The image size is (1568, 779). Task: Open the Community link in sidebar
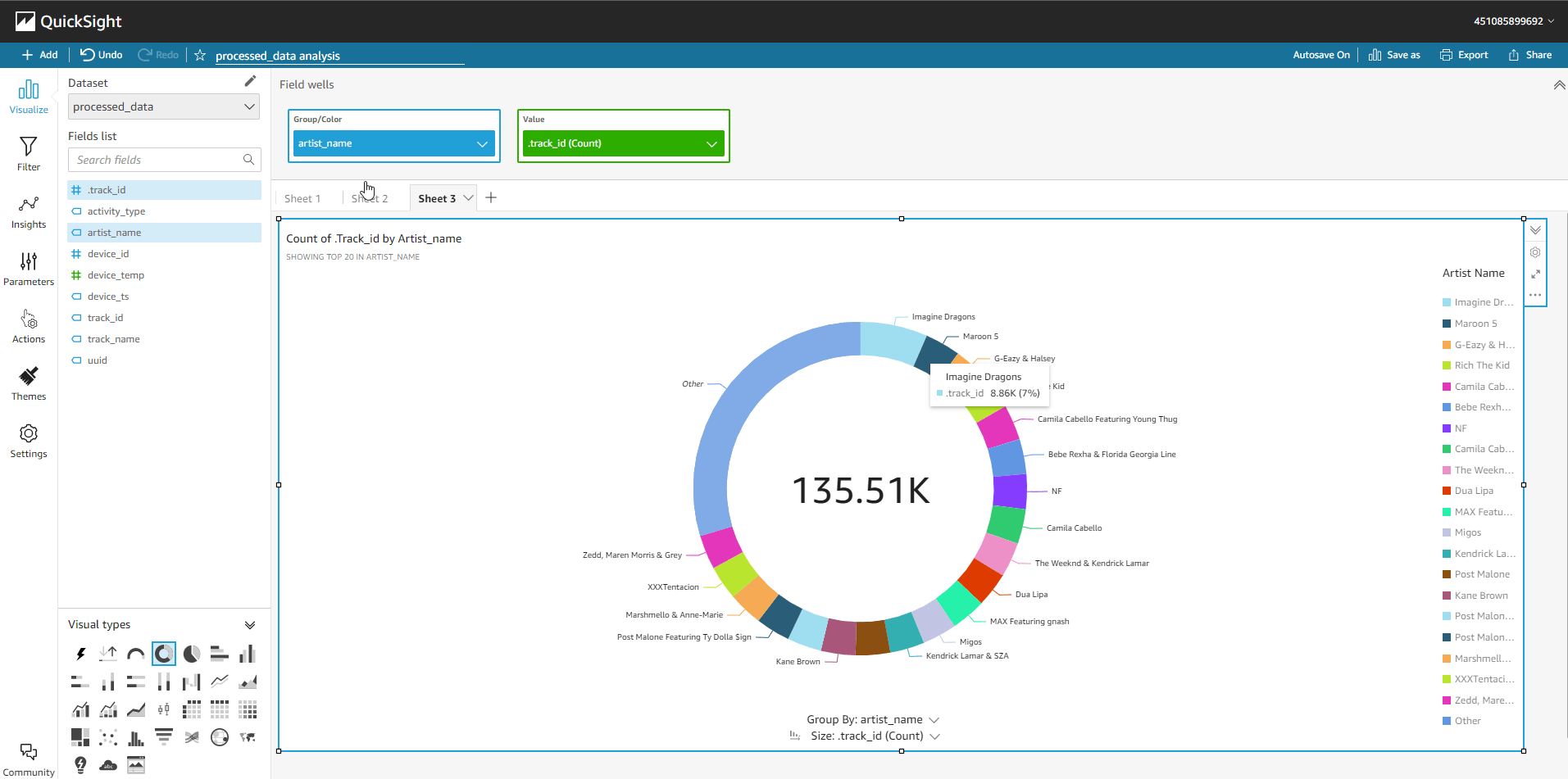pyautogui.click(x=29, y=760)
